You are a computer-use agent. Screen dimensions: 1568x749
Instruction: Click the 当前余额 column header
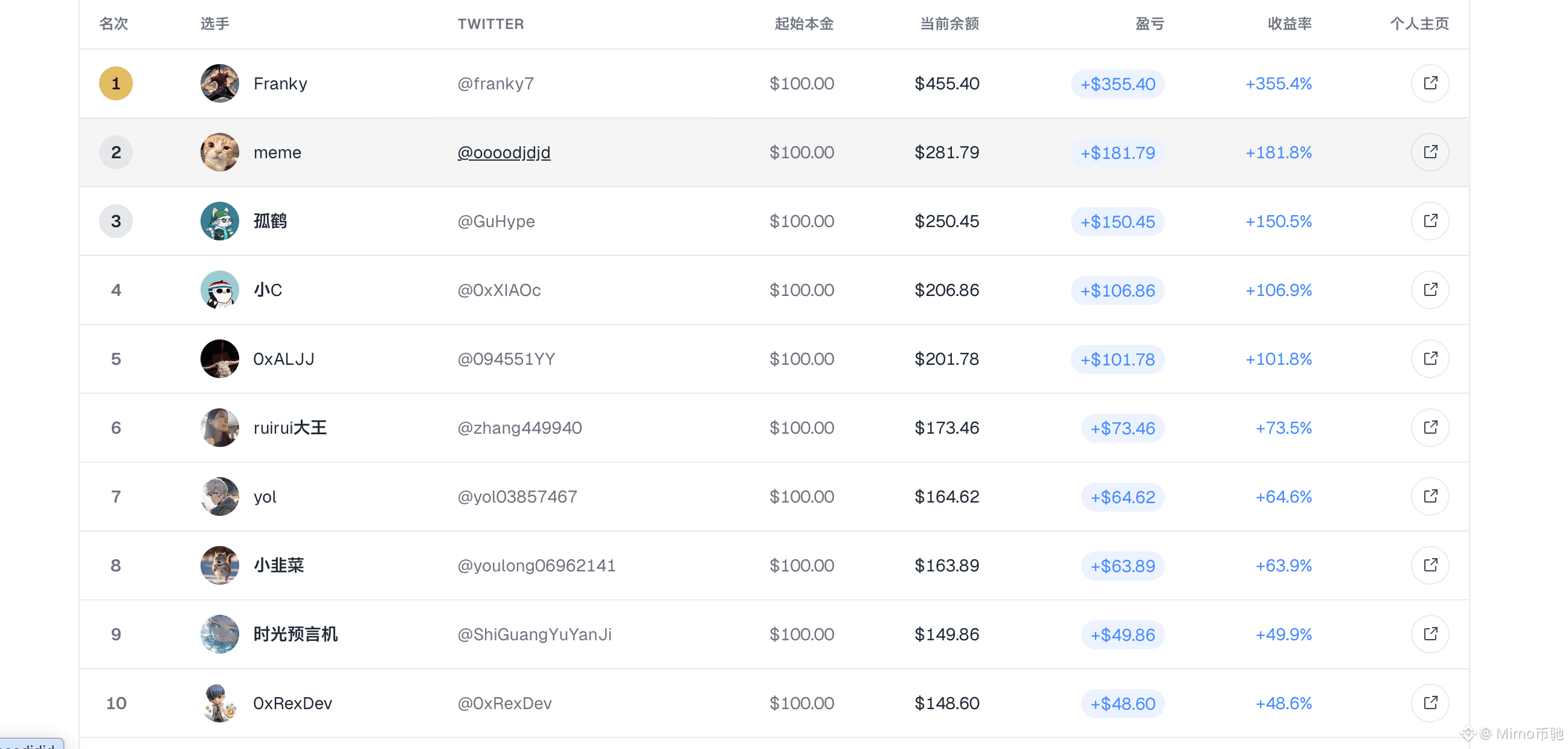(949, 24)
